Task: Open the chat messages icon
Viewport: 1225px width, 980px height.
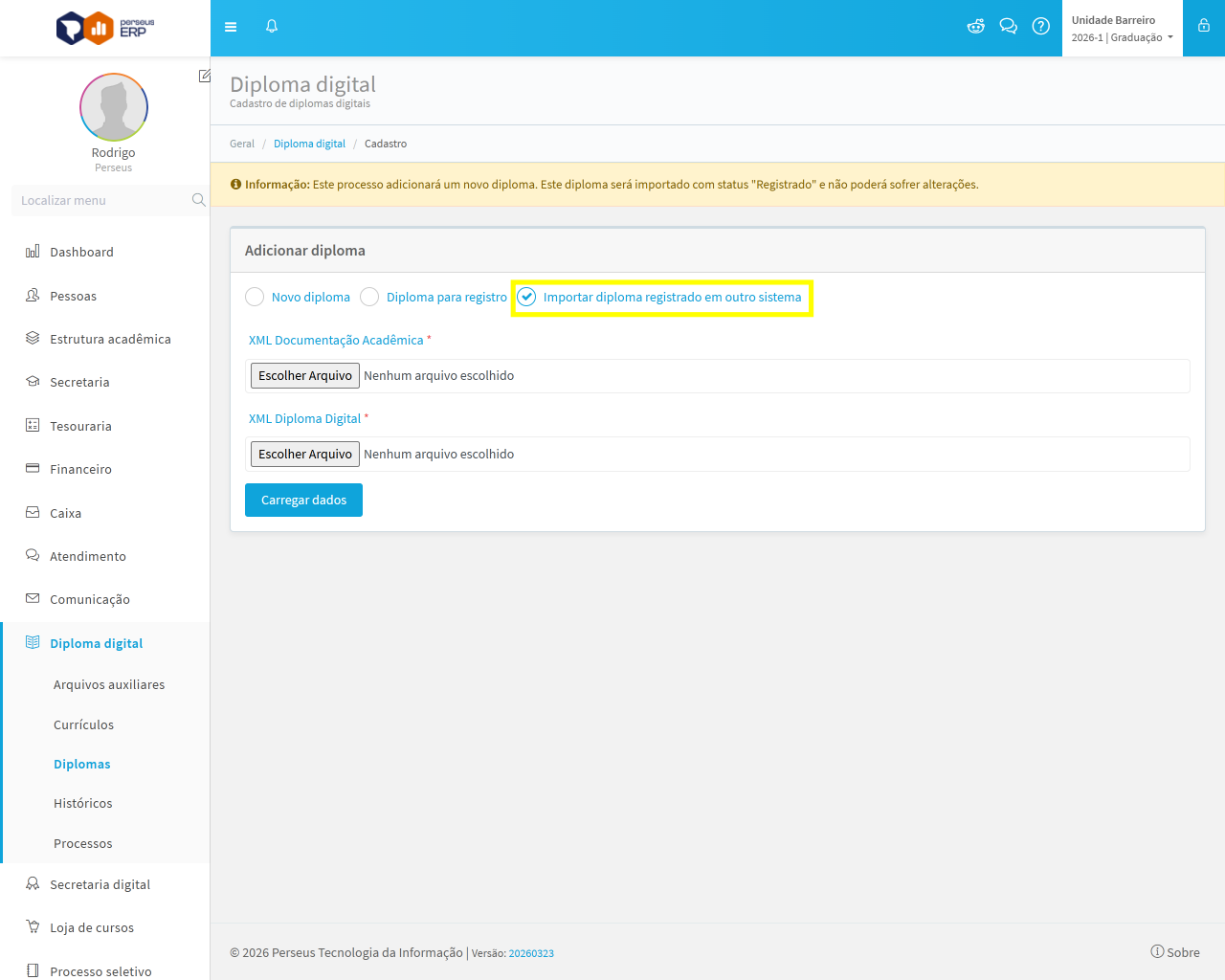Action: pos(1008,27)
